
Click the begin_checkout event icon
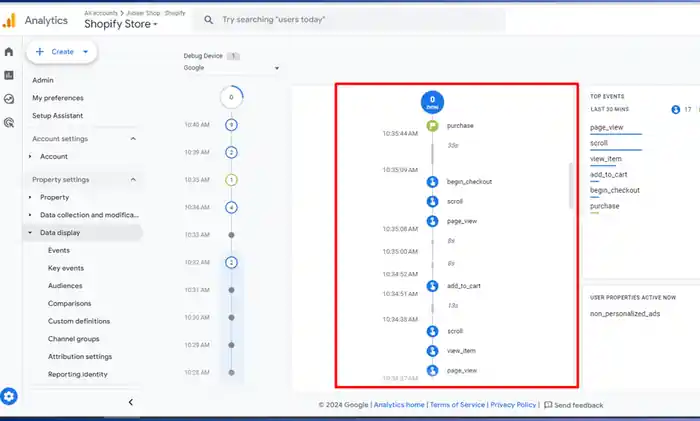432,182
